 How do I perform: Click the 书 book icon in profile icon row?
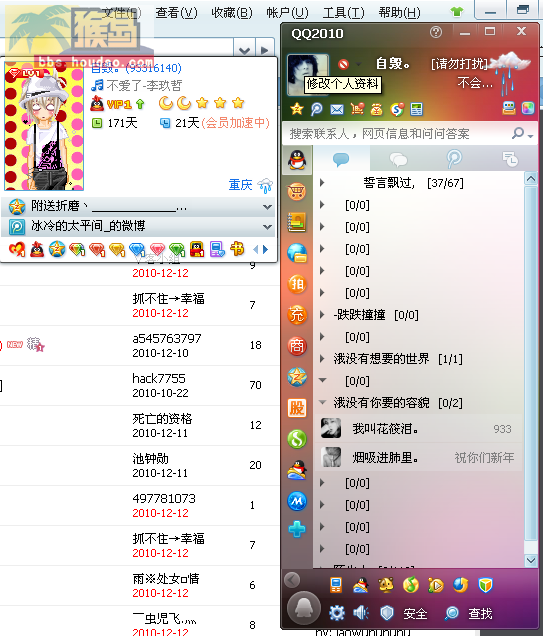(237, 249)
